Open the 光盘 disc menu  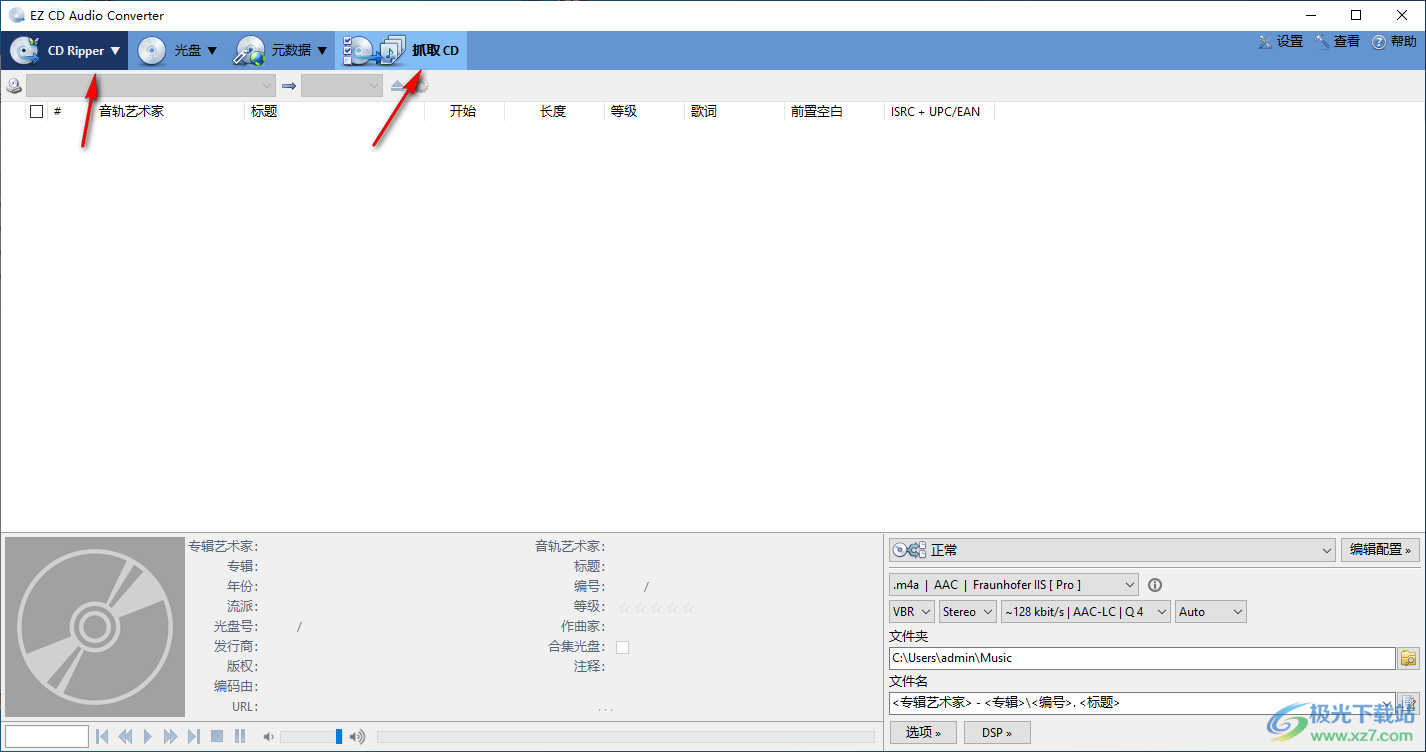click(x=177, y=50)
